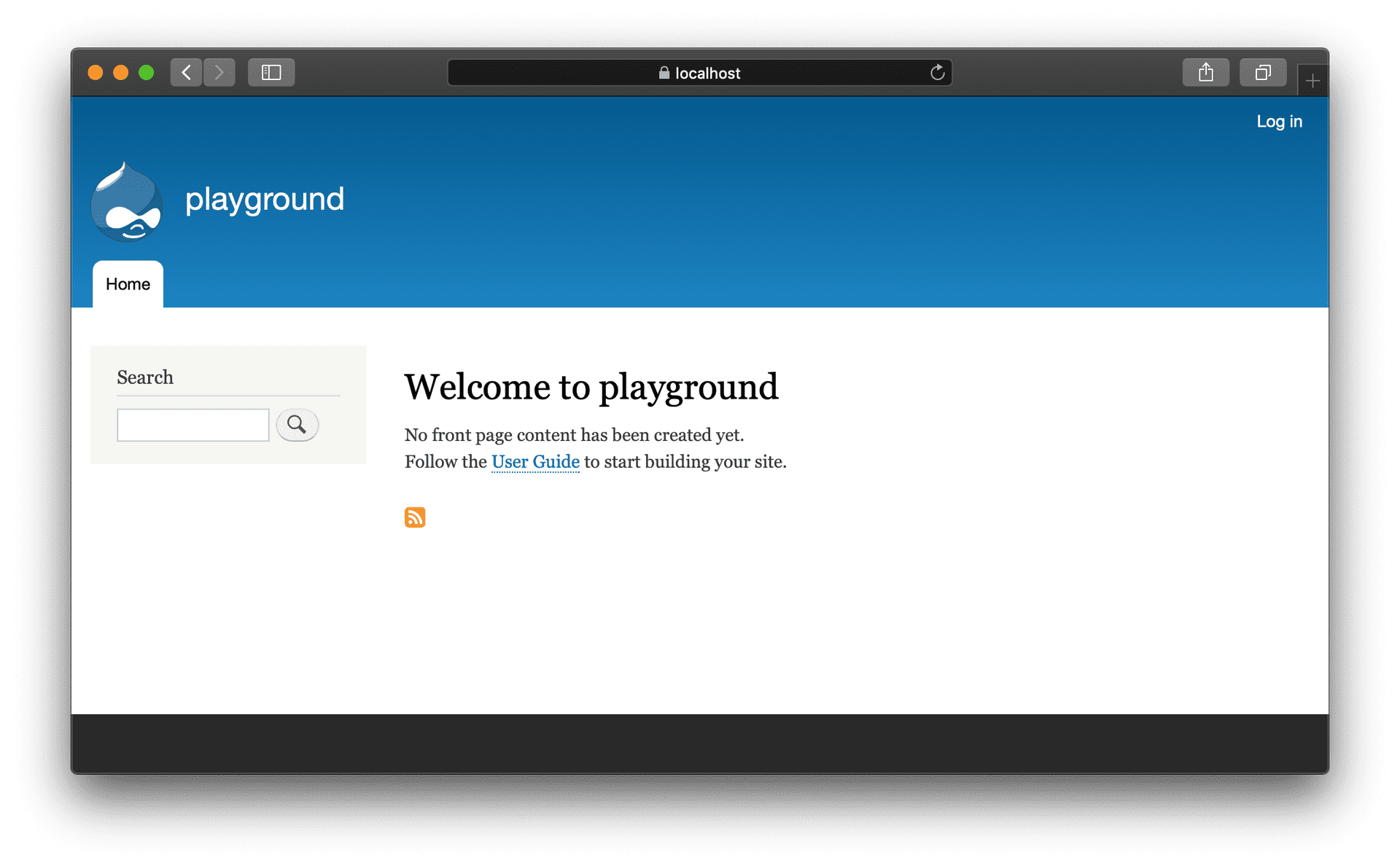Expand browser navigation history

point(189,71)
